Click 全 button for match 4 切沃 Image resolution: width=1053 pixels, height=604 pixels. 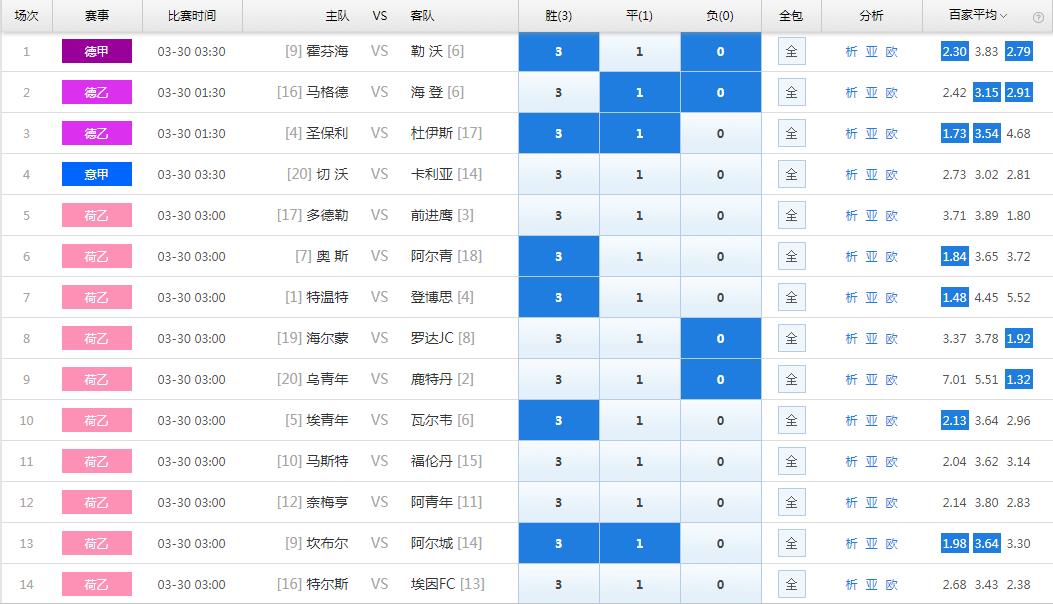point(792,175)
